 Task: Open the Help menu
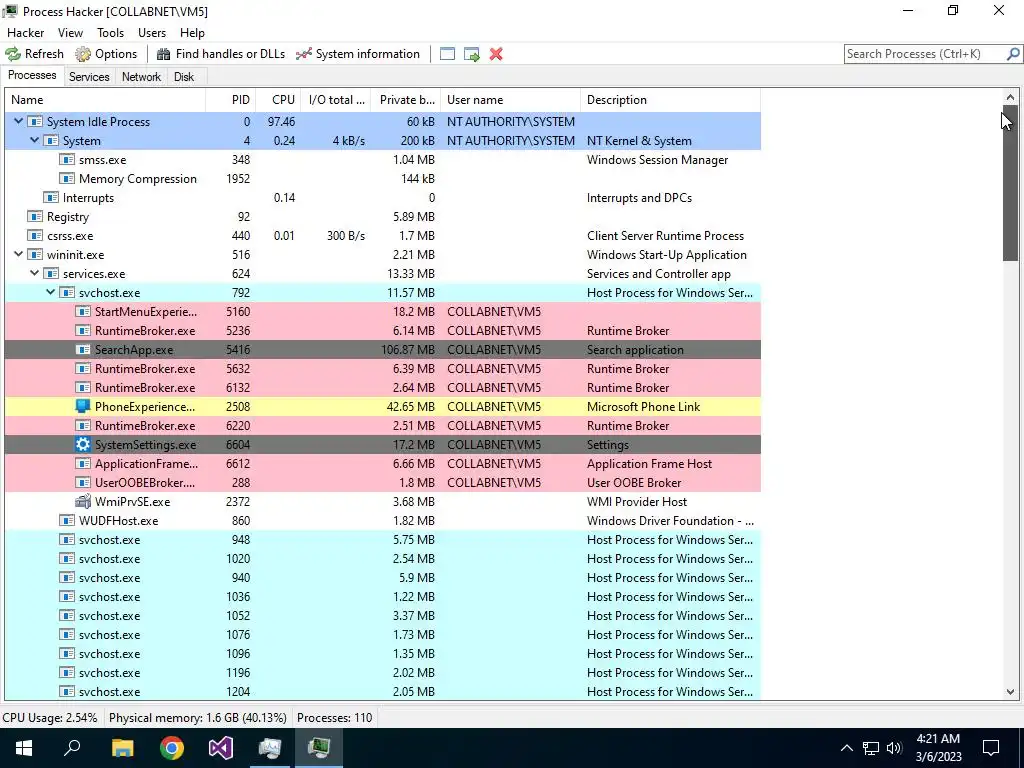tap(192, 33)
